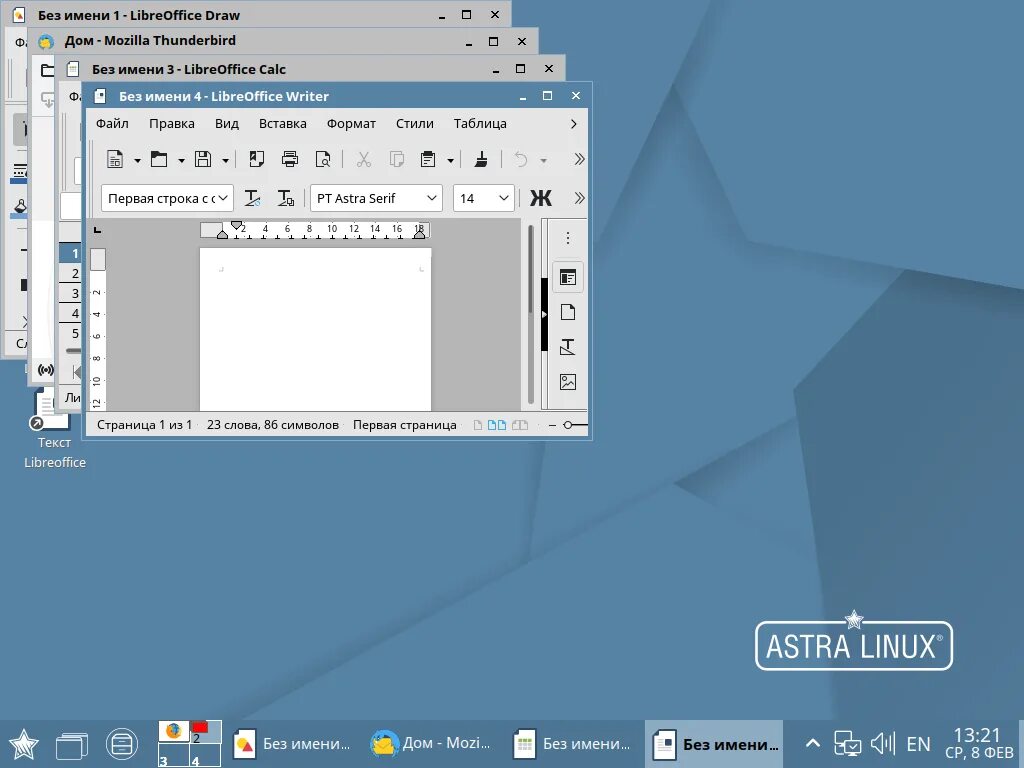Switch to LibreOffice Calc taskbar button
1024x768 pixels.
pos(573,744)
